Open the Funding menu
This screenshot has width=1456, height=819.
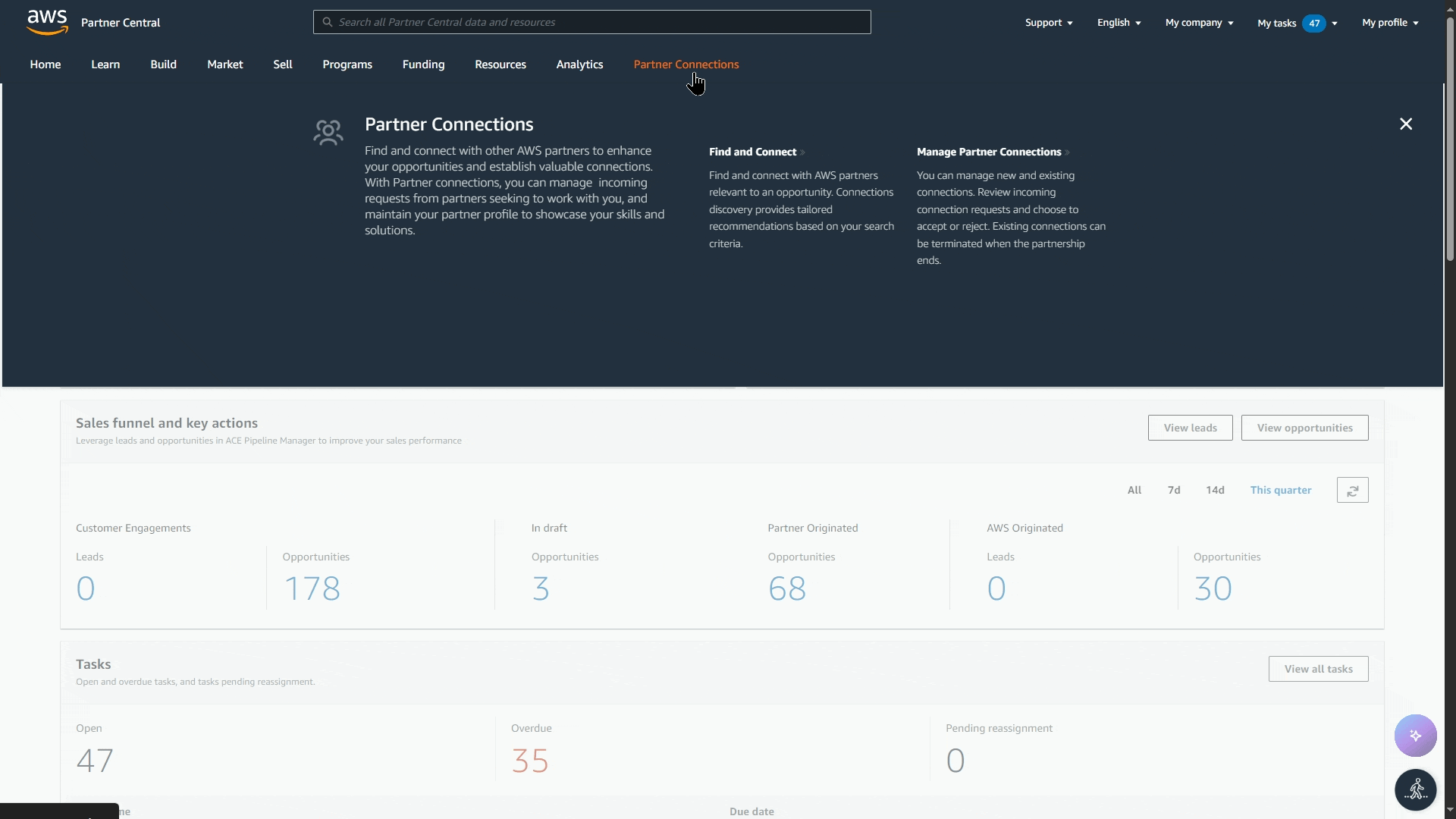coord(423,64)
